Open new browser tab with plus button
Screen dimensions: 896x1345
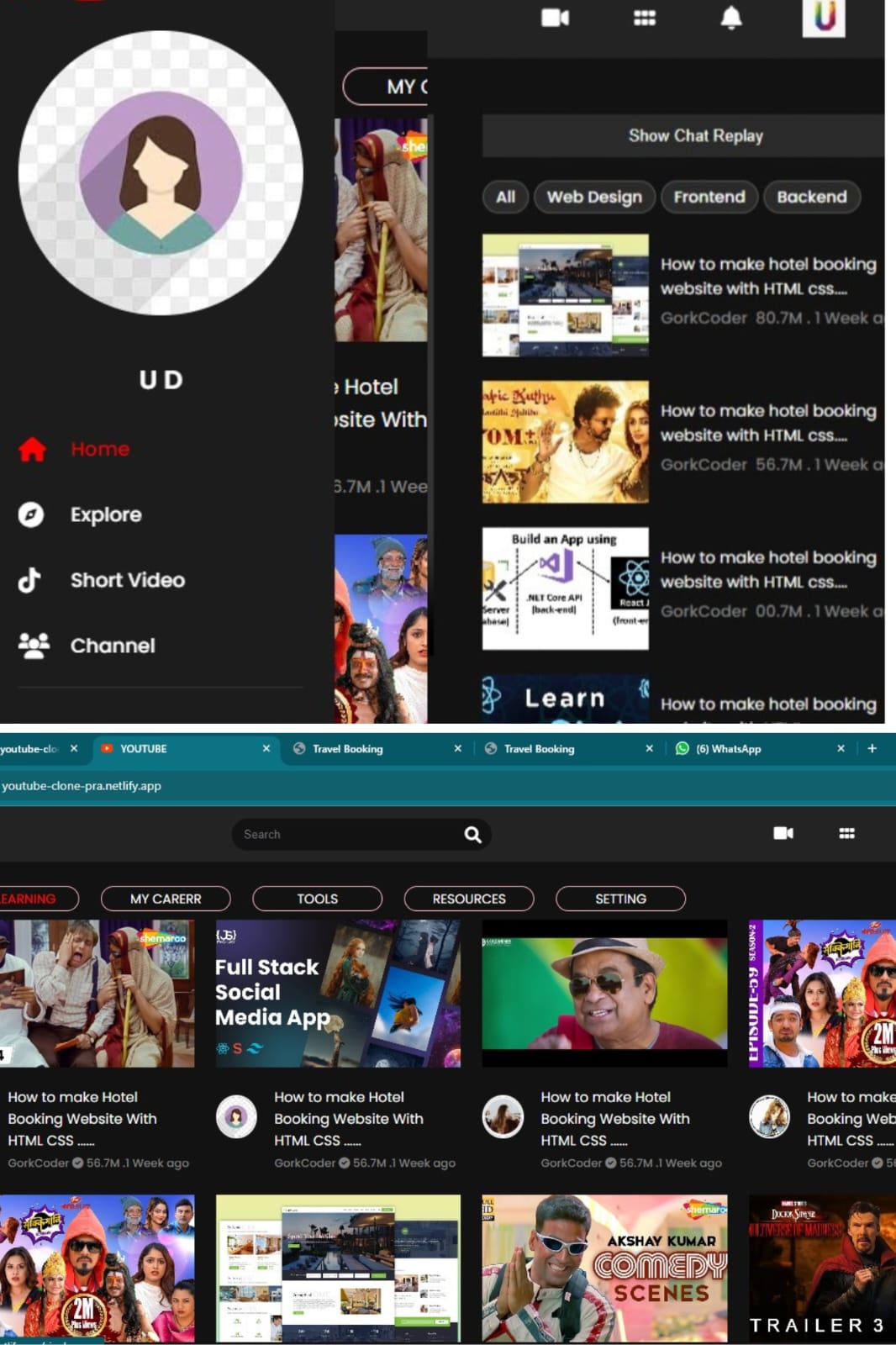tap(872, 748)
